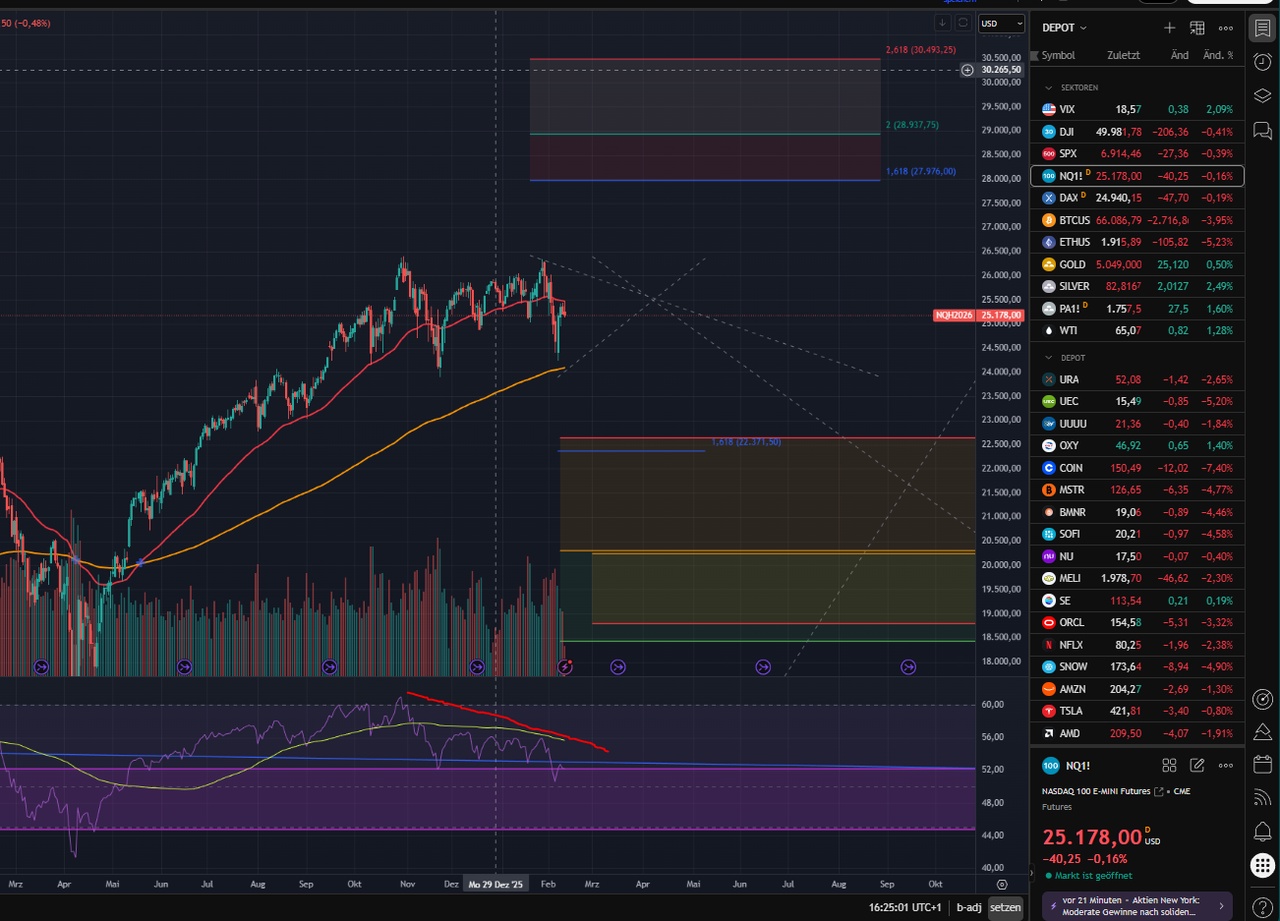This screenshot has width=1280, height=921.
Task: Sort watchlist by 'Zuletzt' column header
Action: 1123,55
